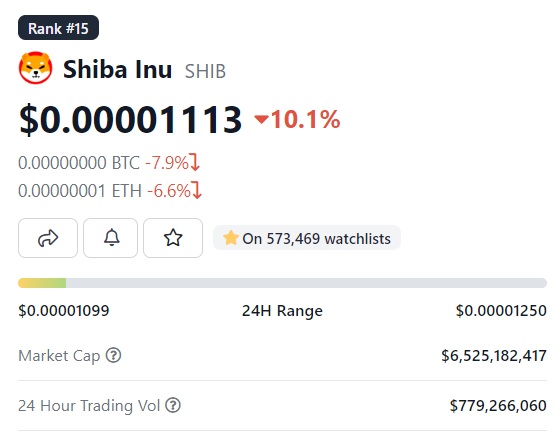Click the ETH down arrow indicator
This screenshot has width=559, height=443.
[196, 190]
